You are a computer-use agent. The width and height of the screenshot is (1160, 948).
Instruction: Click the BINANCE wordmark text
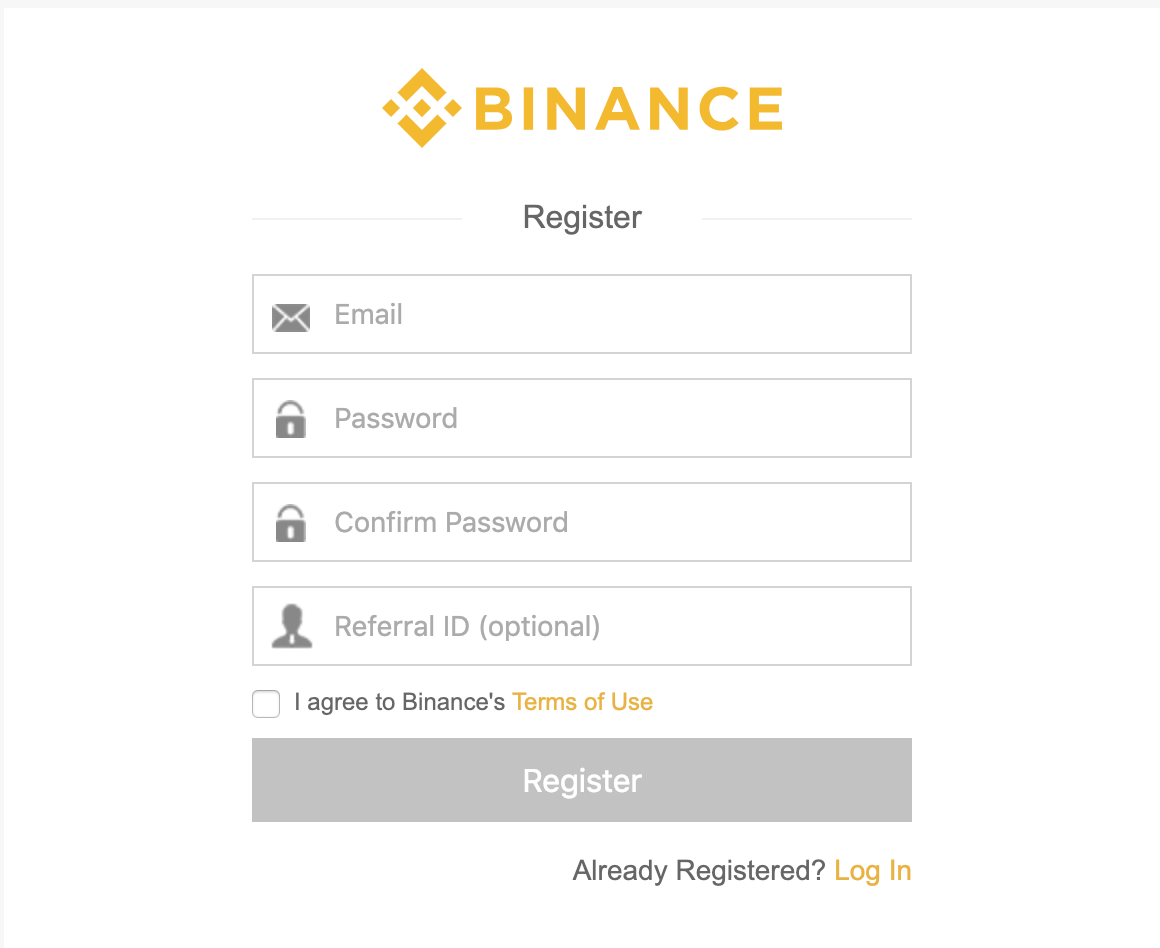click(x=629, y=108)
